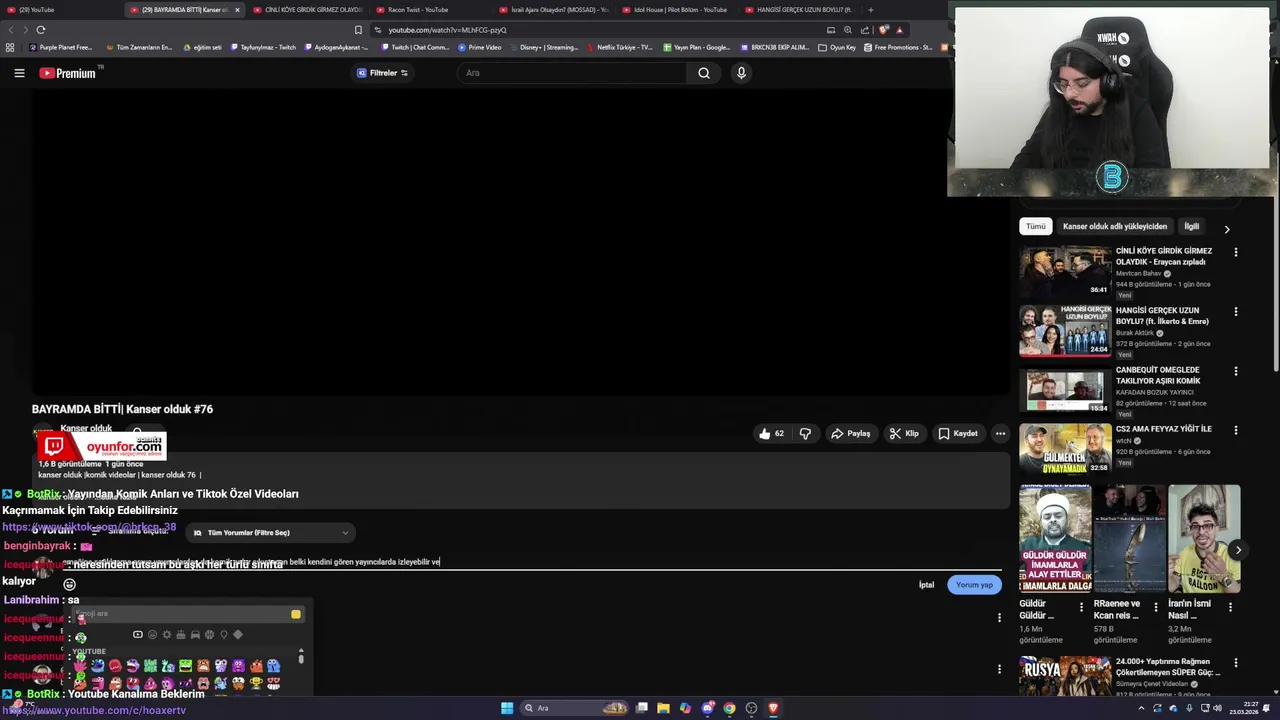Focus the YouTube 'Ara' search box

pyautogui.click(x=573, y=73)
